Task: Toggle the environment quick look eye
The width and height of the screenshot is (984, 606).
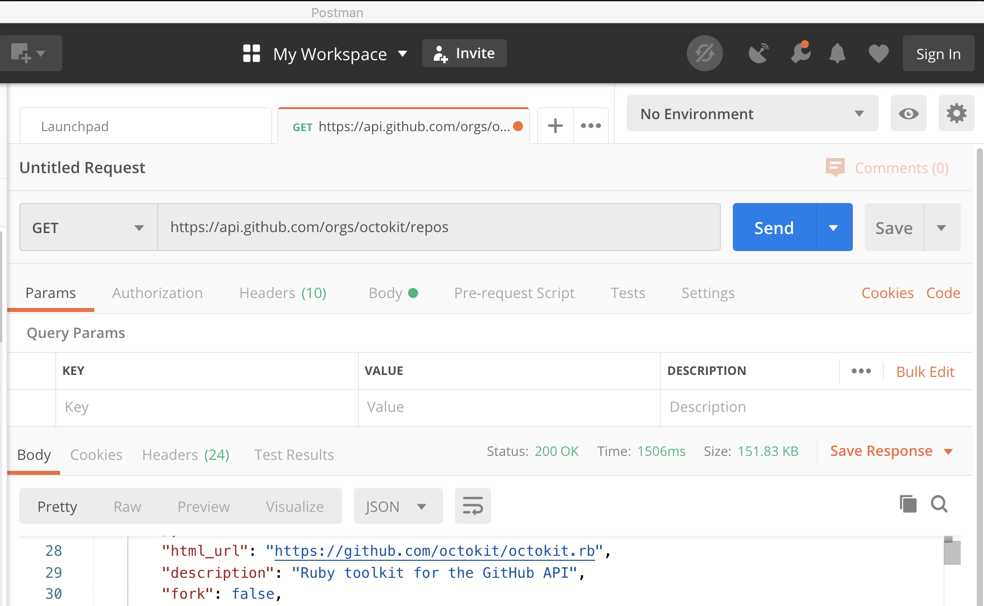Action: click(x=909, y=114)
